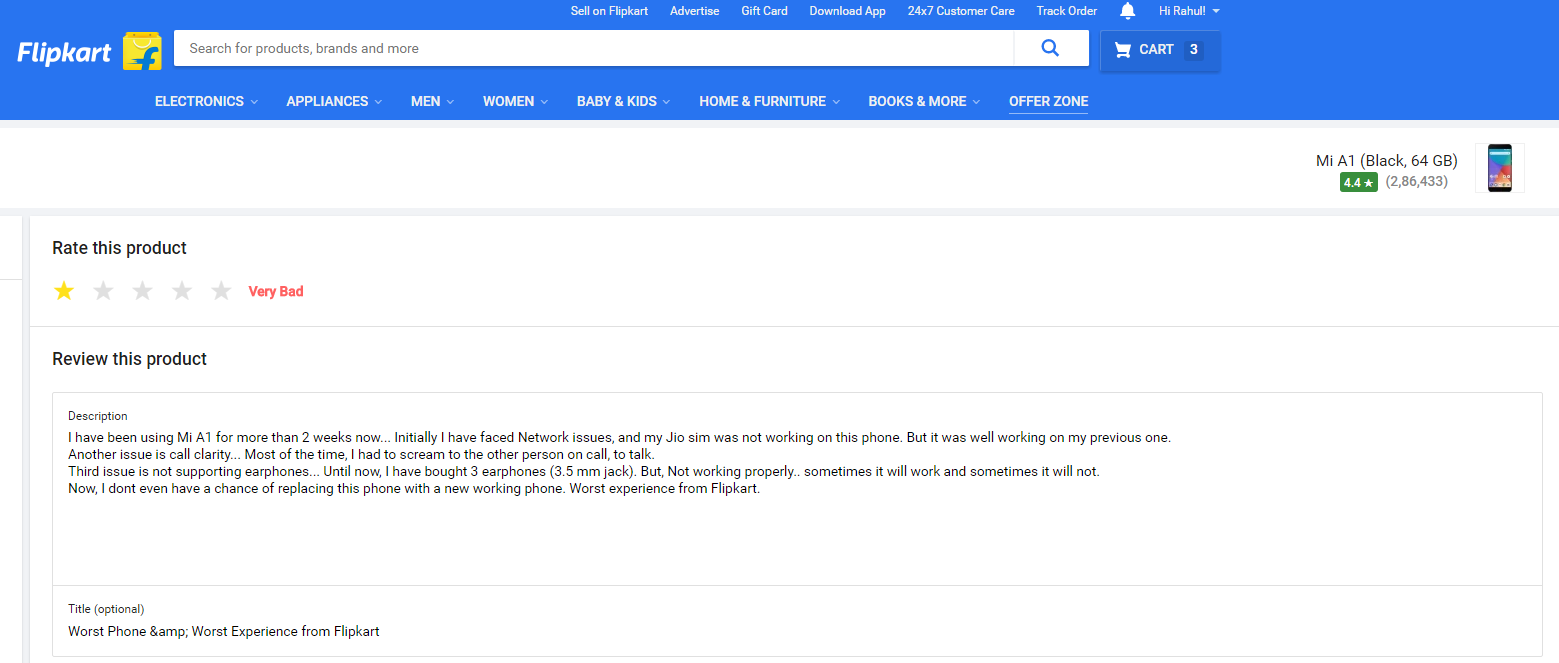Viewport: 1559px width, 663px height.
Task: Click the (2,86,433) ratings count
Action: click(x=1416, y=182)
